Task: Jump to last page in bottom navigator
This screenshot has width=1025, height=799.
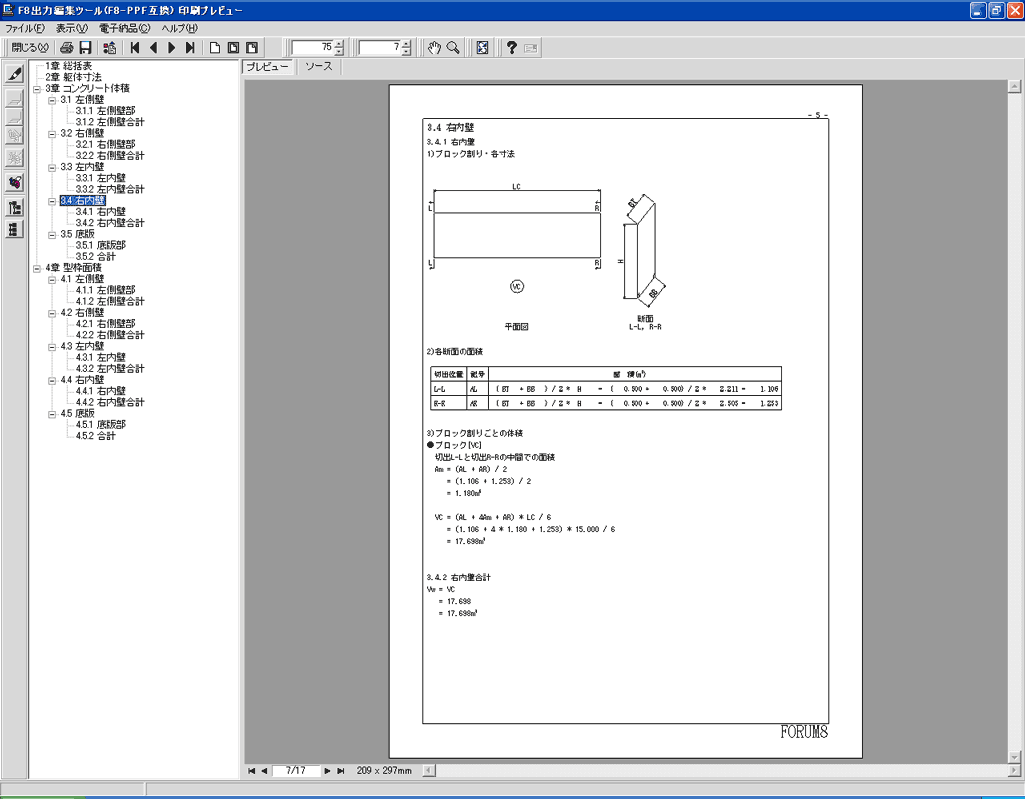Action: 341,771
